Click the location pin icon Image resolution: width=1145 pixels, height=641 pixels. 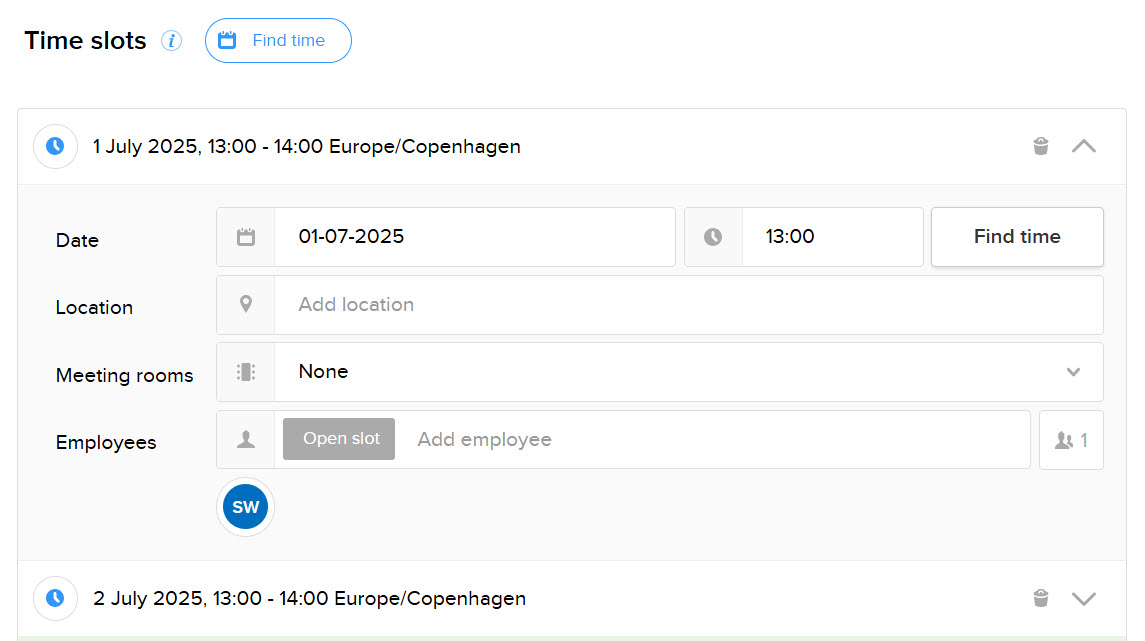(x=246, y=305)
